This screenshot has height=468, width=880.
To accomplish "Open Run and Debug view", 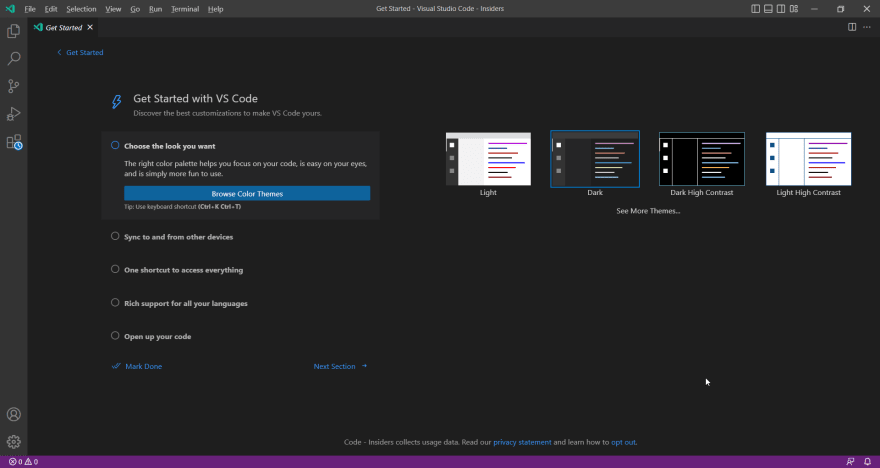I will pyautogui.click(x=13, y=114).
